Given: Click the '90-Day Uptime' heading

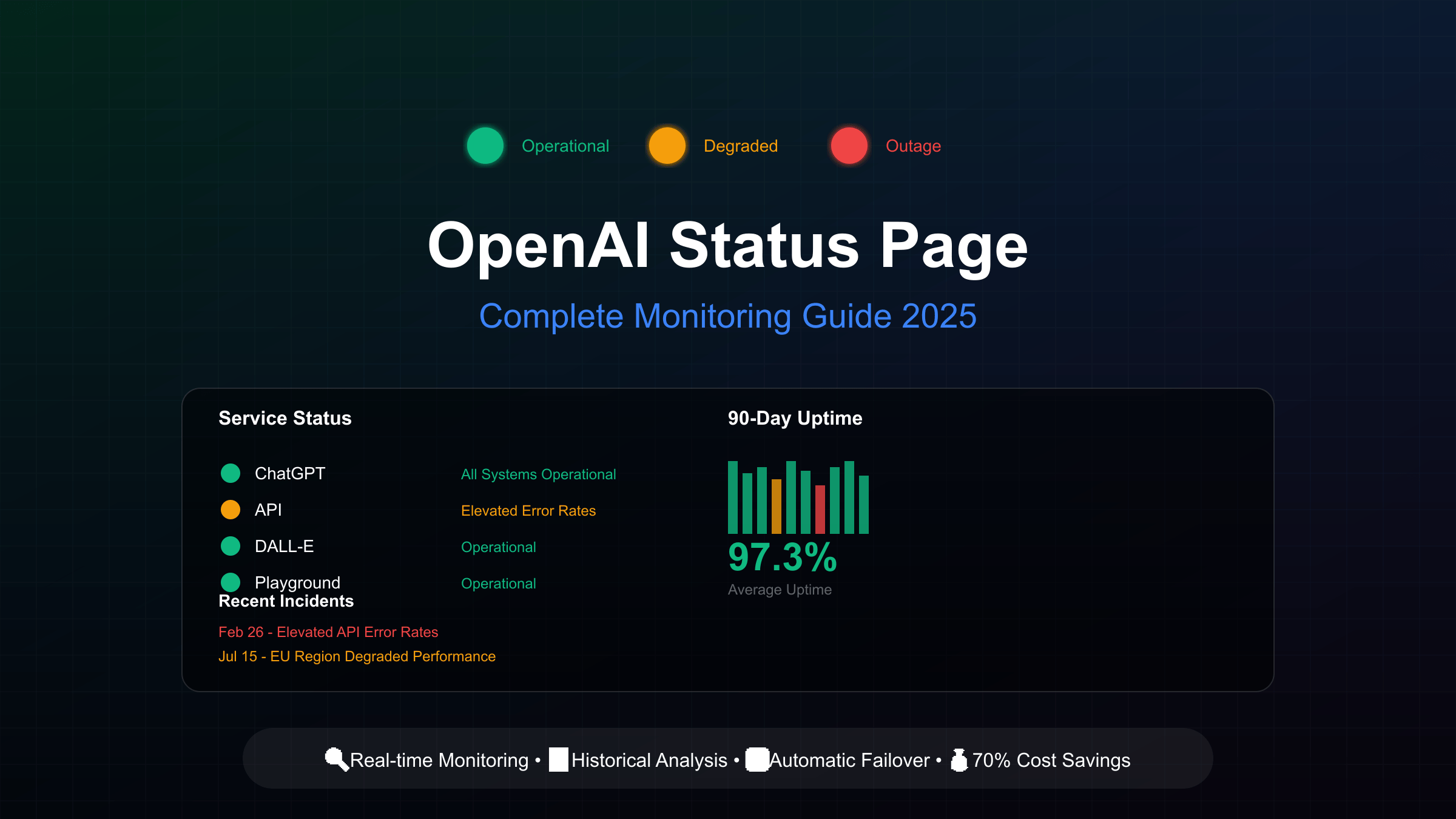Looking at the screenshot, I should (795, 418).
